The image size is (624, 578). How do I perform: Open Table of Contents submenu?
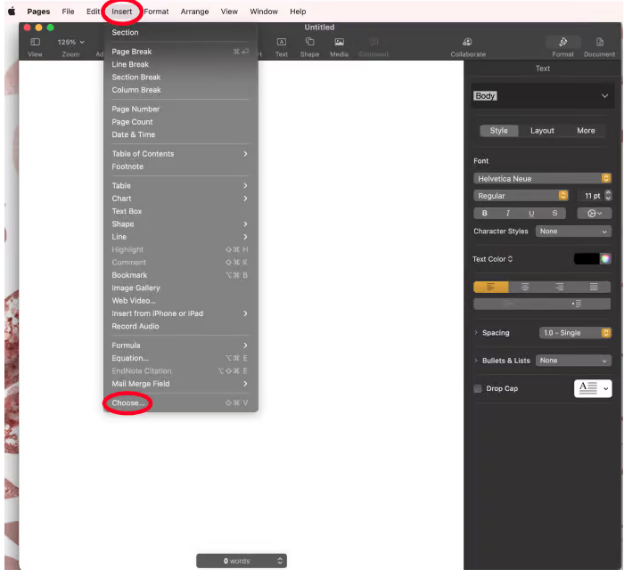click(179, 154)
